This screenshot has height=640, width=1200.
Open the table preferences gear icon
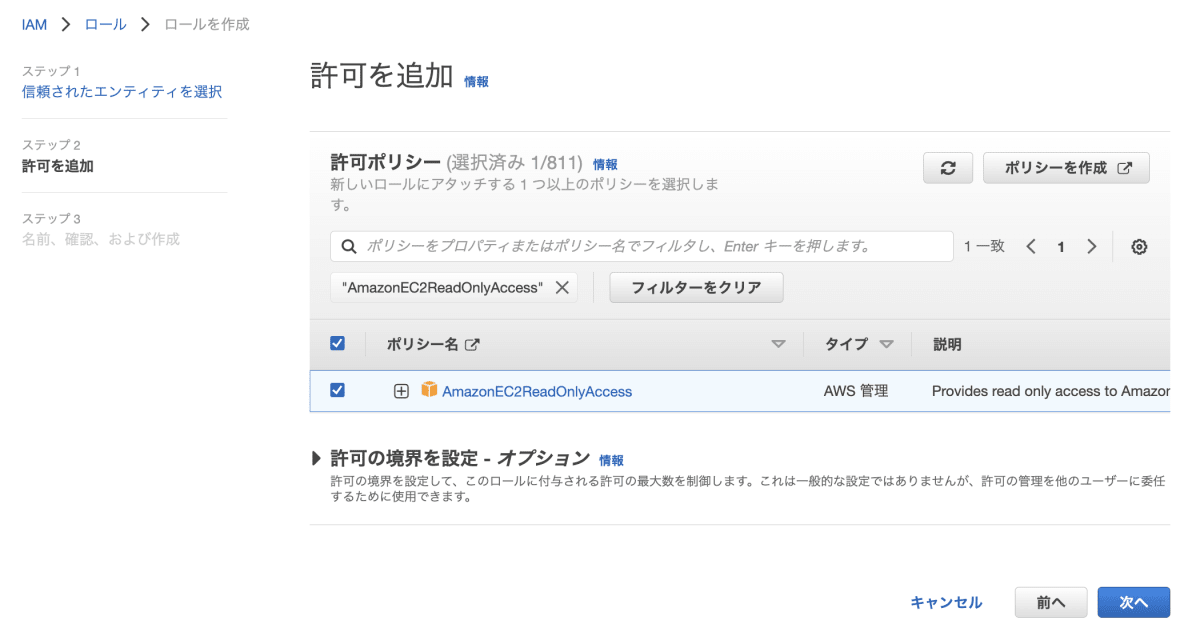[x=1139, y=246]
